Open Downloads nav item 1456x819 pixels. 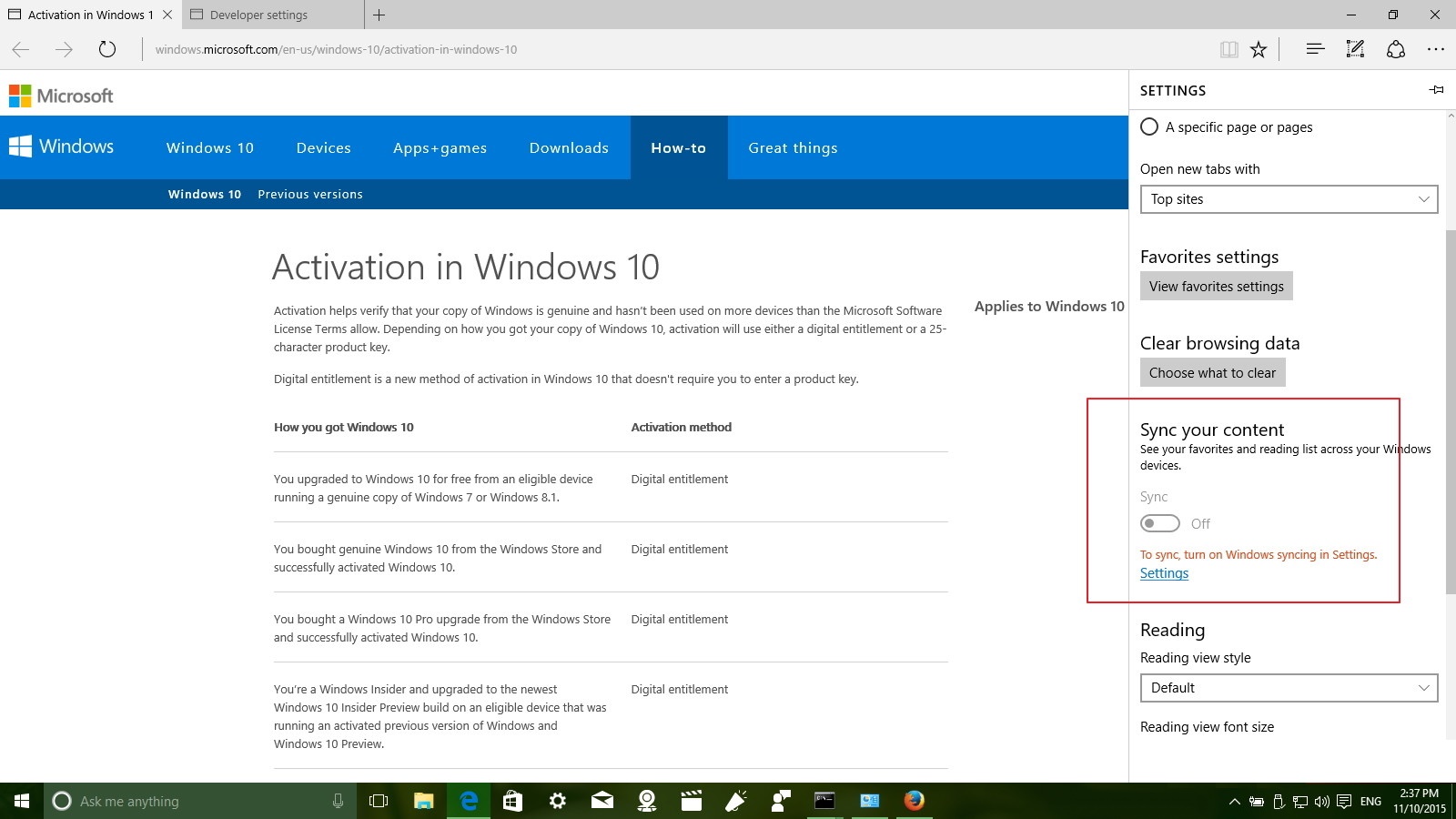tap(569, 147)
